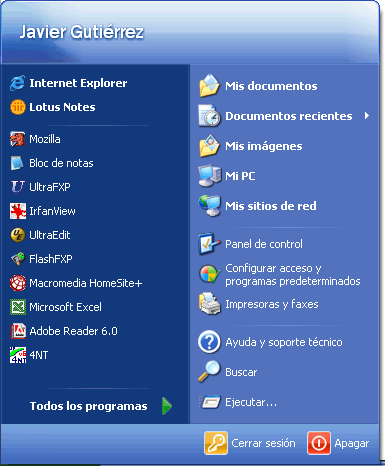Click the Impresoras y faxes printer icon

point(209,304)
